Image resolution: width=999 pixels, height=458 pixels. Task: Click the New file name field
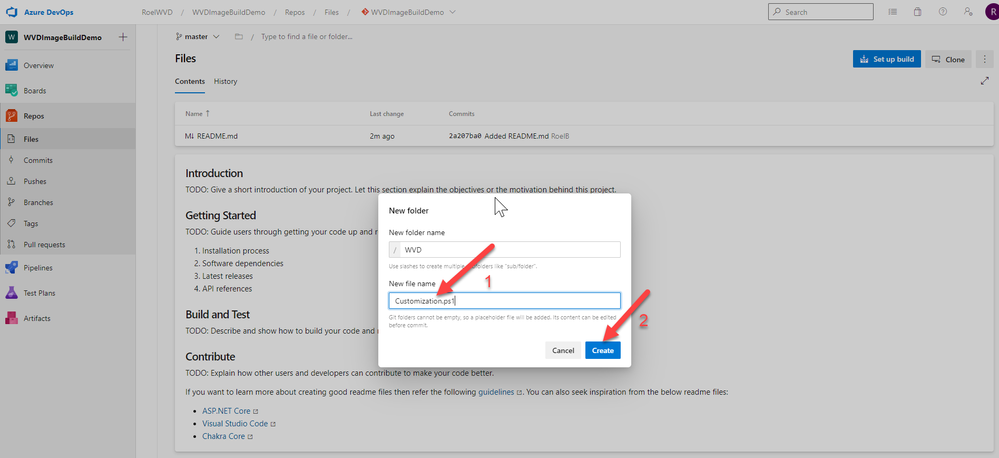505,301
